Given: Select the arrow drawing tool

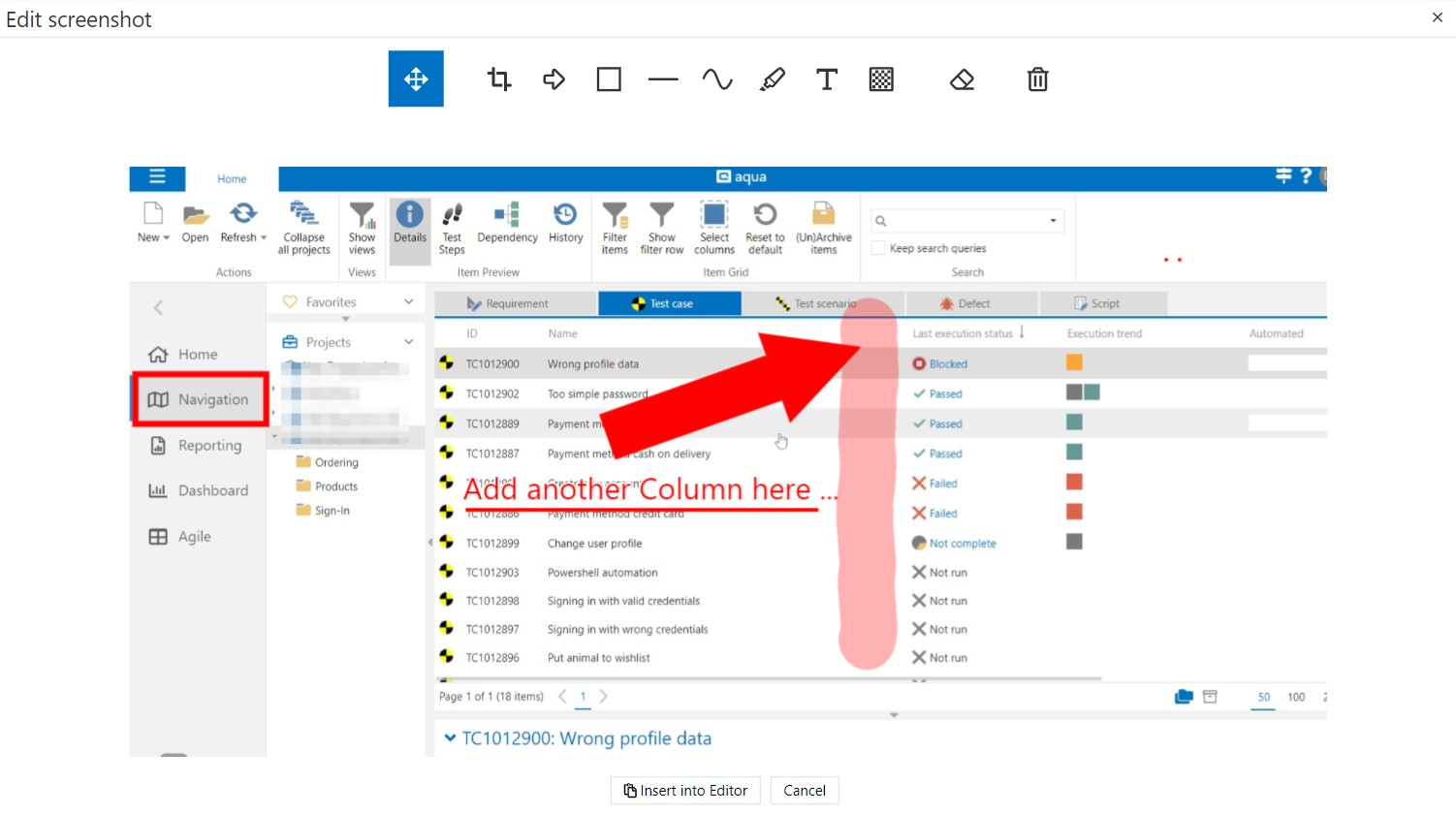Looking at the screenshot, I should click(554, 79).
